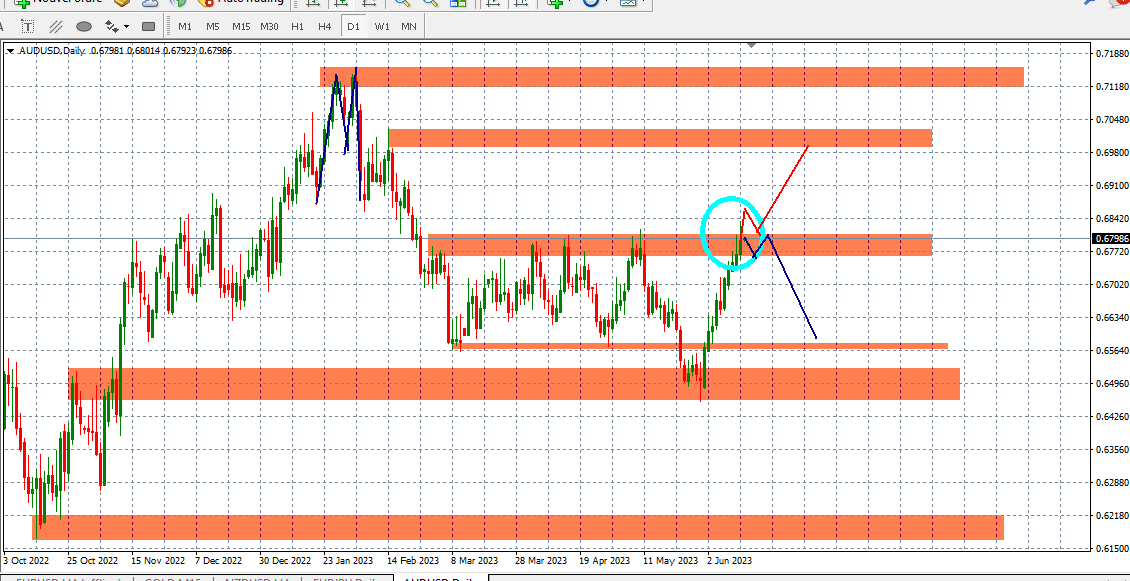The height and width of the screenshot is (581, 1130).
Task: Switch chart to M1 timeframe
Action: (x=185, y=27)
